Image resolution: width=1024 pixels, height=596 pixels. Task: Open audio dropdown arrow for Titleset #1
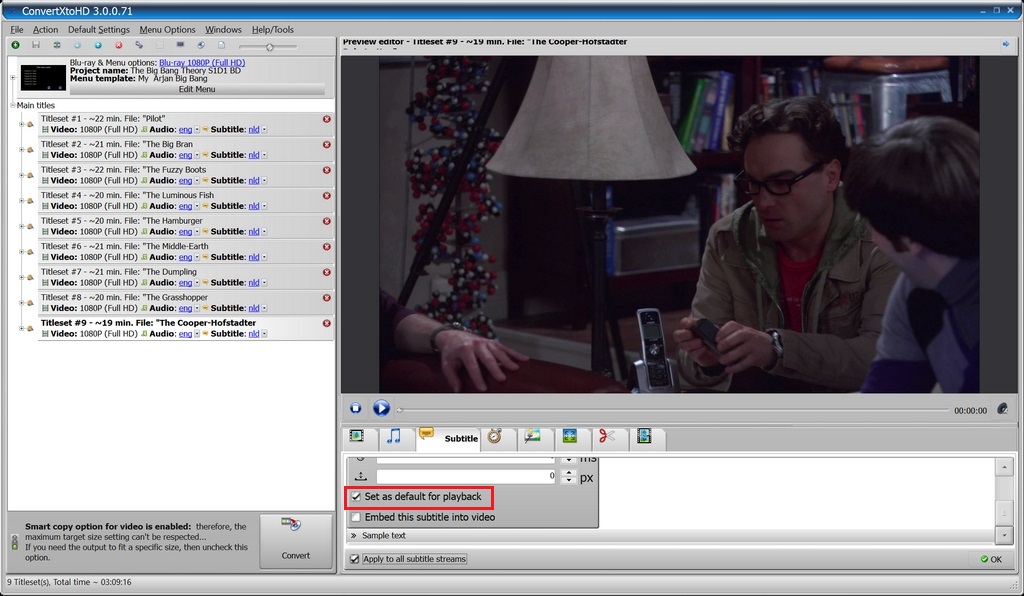pyautogui.click(x=197, y=130)
